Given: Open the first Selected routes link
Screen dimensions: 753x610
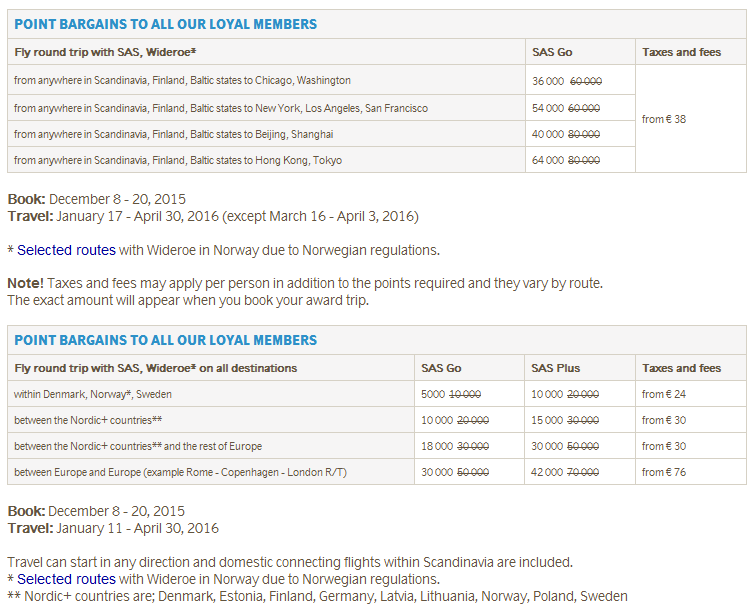Looking at the screenshot, I should (66, 250).
